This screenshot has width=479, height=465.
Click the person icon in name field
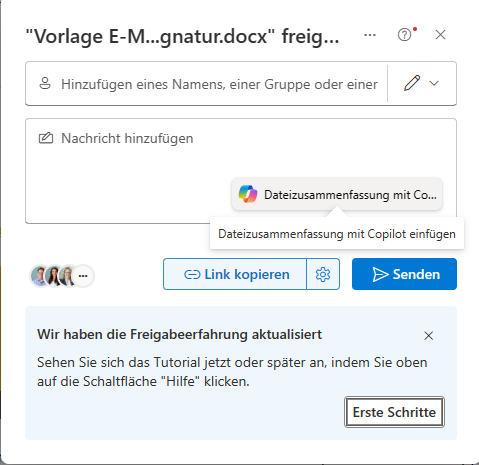click(45, 83)
